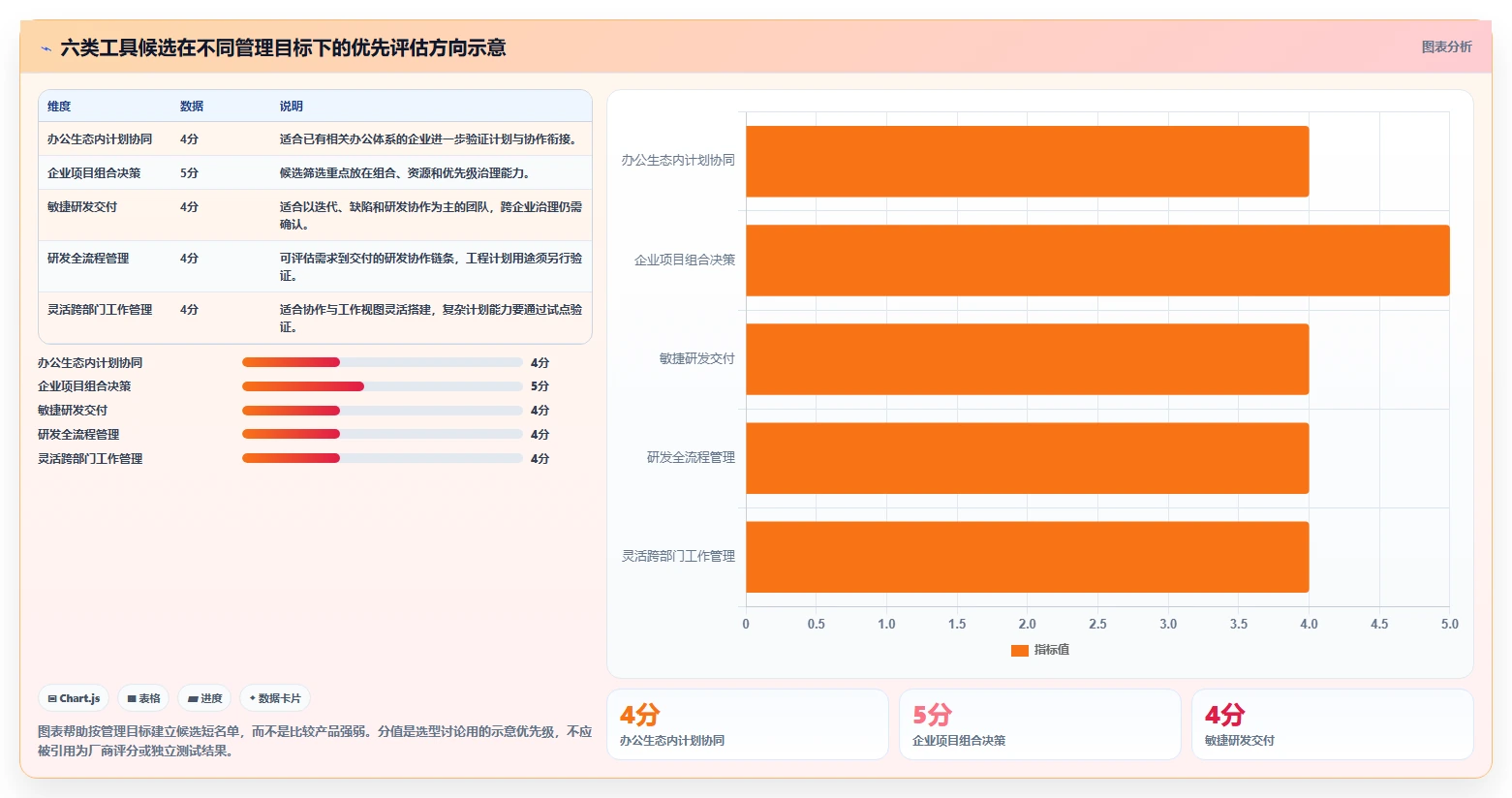Click the description starting 适合已有相关办公体系
The width and height of the screenshot is (1512, 798).
tap(428, 139)
